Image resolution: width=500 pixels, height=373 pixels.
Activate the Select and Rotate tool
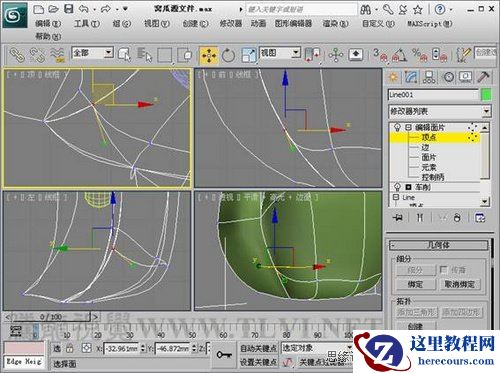(x=228, y=55)
